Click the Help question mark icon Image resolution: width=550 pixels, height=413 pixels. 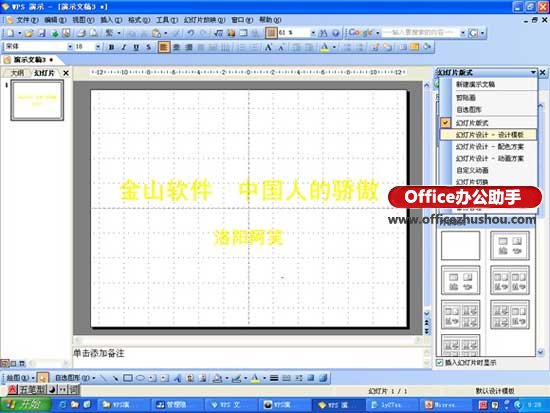click(336, 33)
